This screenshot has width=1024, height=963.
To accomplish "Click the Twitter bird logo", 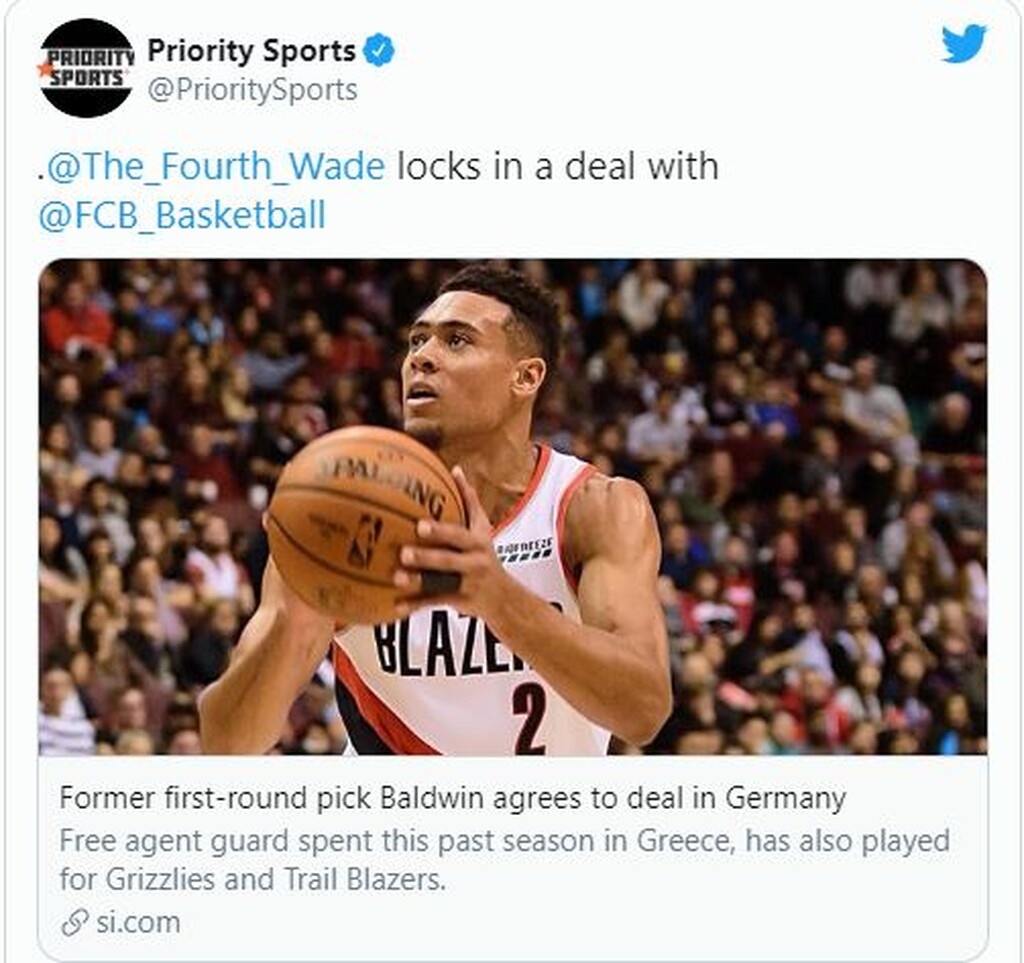I will pos(964,43).
